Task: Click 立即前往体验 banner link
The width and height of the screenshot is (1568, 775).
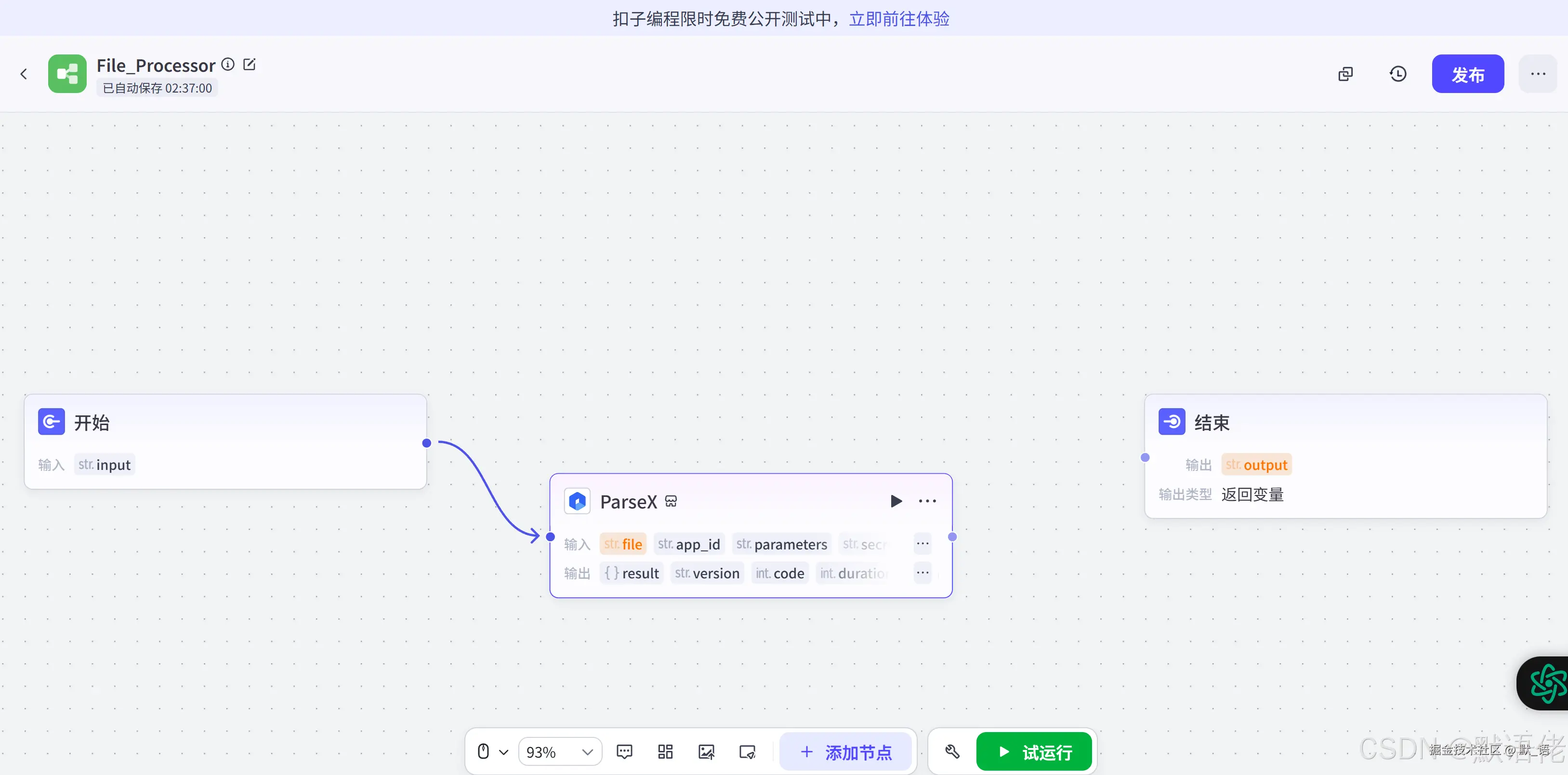Action: coord(899,19)
